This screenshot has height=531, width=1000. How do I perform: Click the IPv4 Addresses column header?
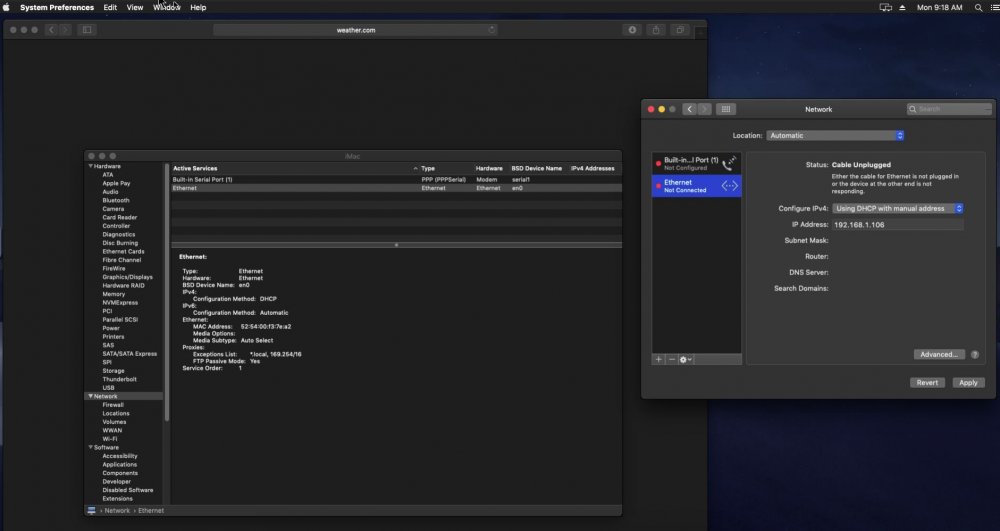[592, 169]
